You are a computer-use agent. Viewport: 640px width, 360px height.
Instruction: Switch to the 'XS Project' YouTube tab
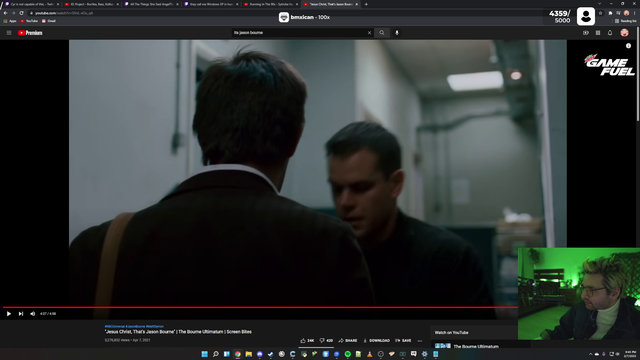91,4
